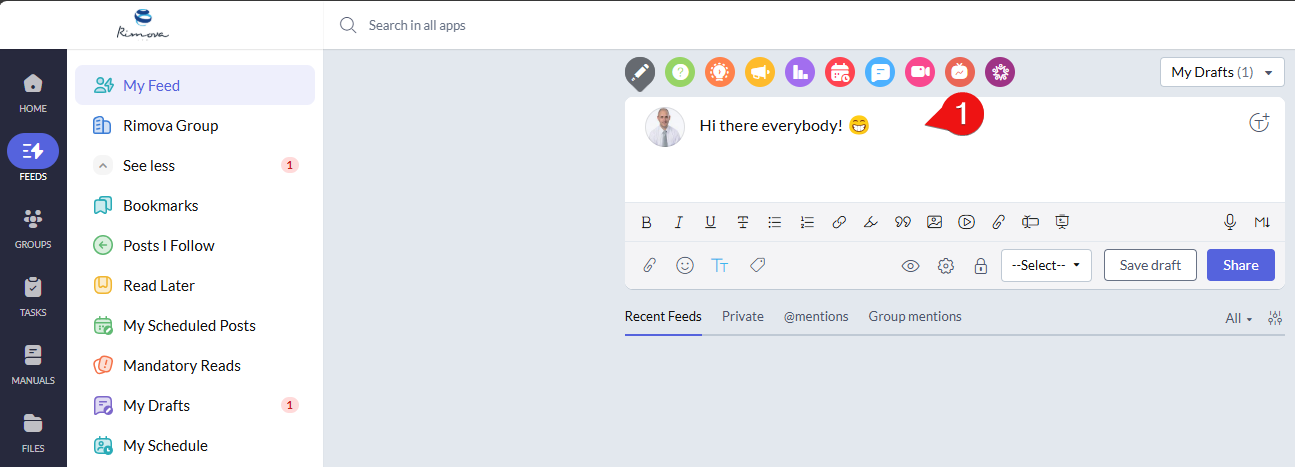The image size is (1295, 467).
Task: Open the --Select-- dropdown
Action: pos(1046,266)
